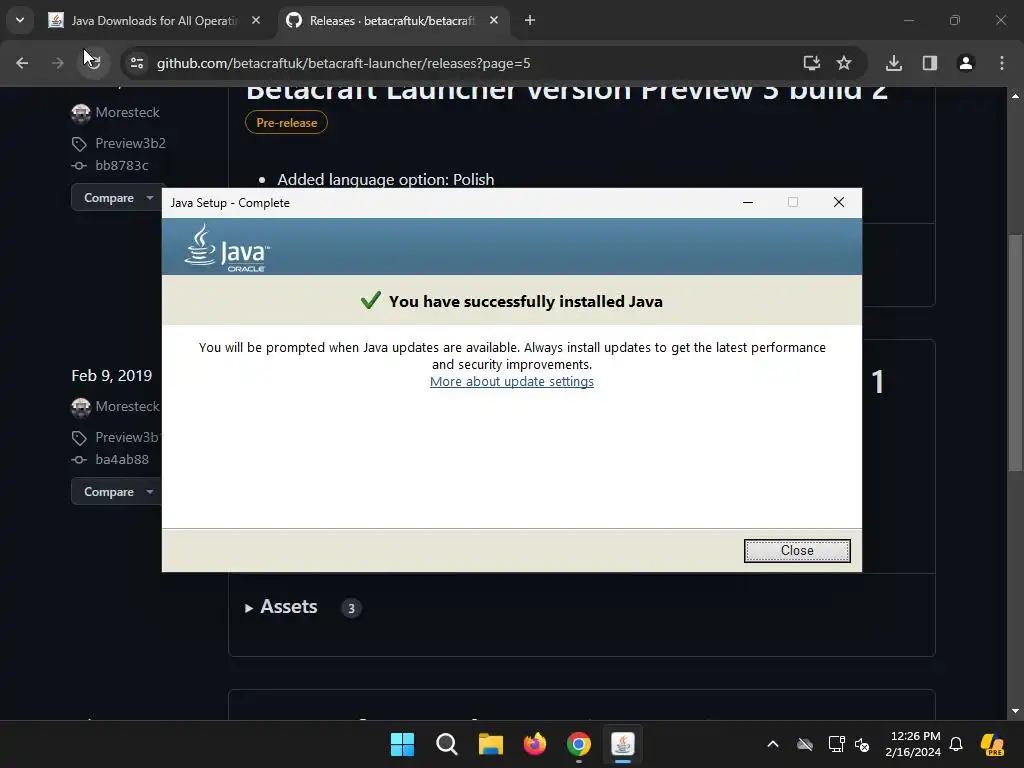Screen dimensions: 1024x768
Task: Go back to the previous page
Action: [22, 63]
